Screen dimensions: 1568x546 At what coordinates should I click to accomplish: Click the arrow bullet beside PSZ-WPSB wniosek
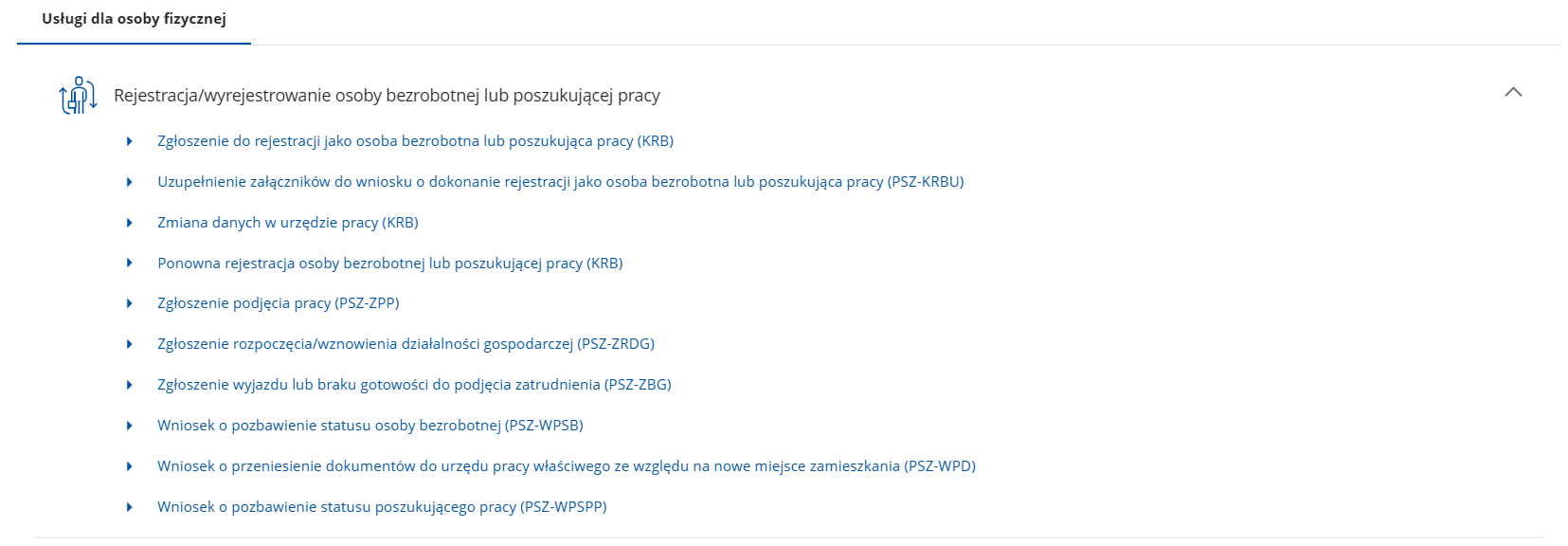click(x=130, y=426)
